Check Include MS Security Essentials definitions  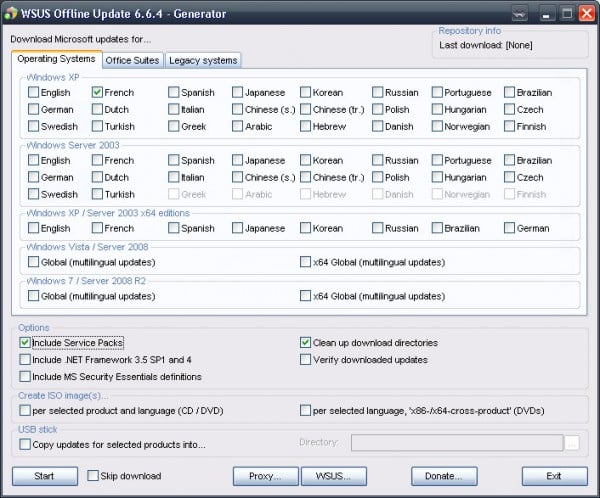(25, 377)
